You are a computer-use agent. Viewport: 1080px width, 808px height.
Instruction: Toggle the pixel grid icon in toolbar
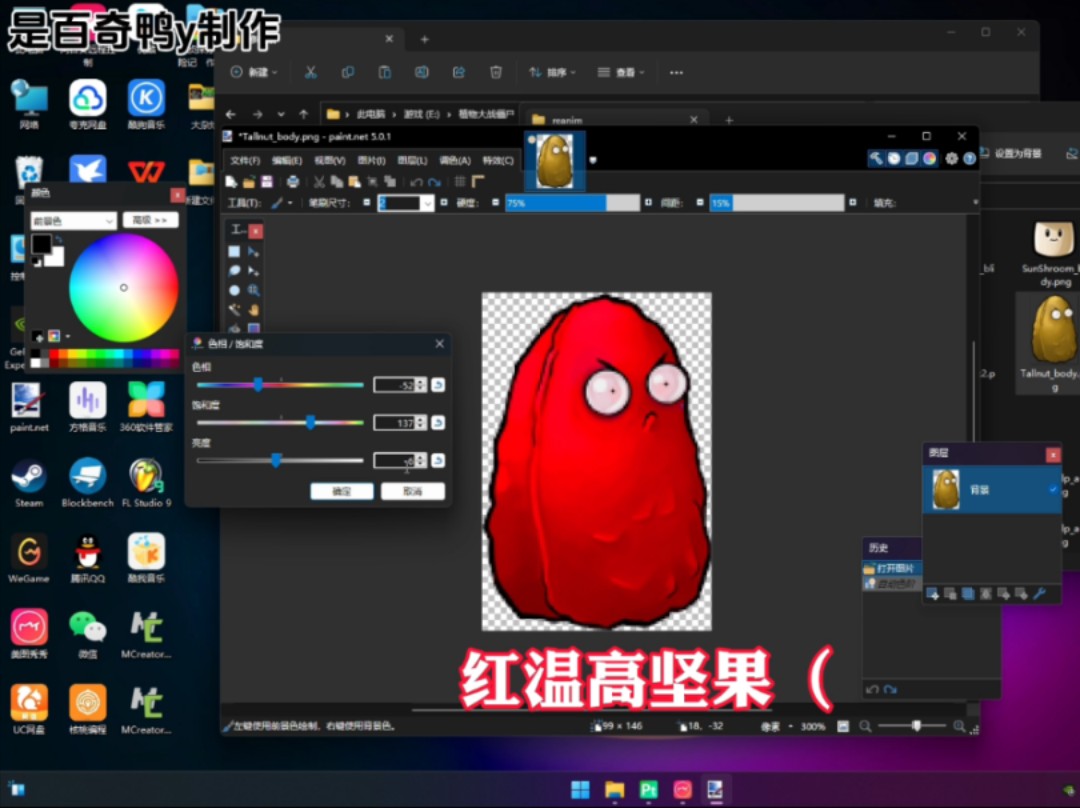pos(460,182)
